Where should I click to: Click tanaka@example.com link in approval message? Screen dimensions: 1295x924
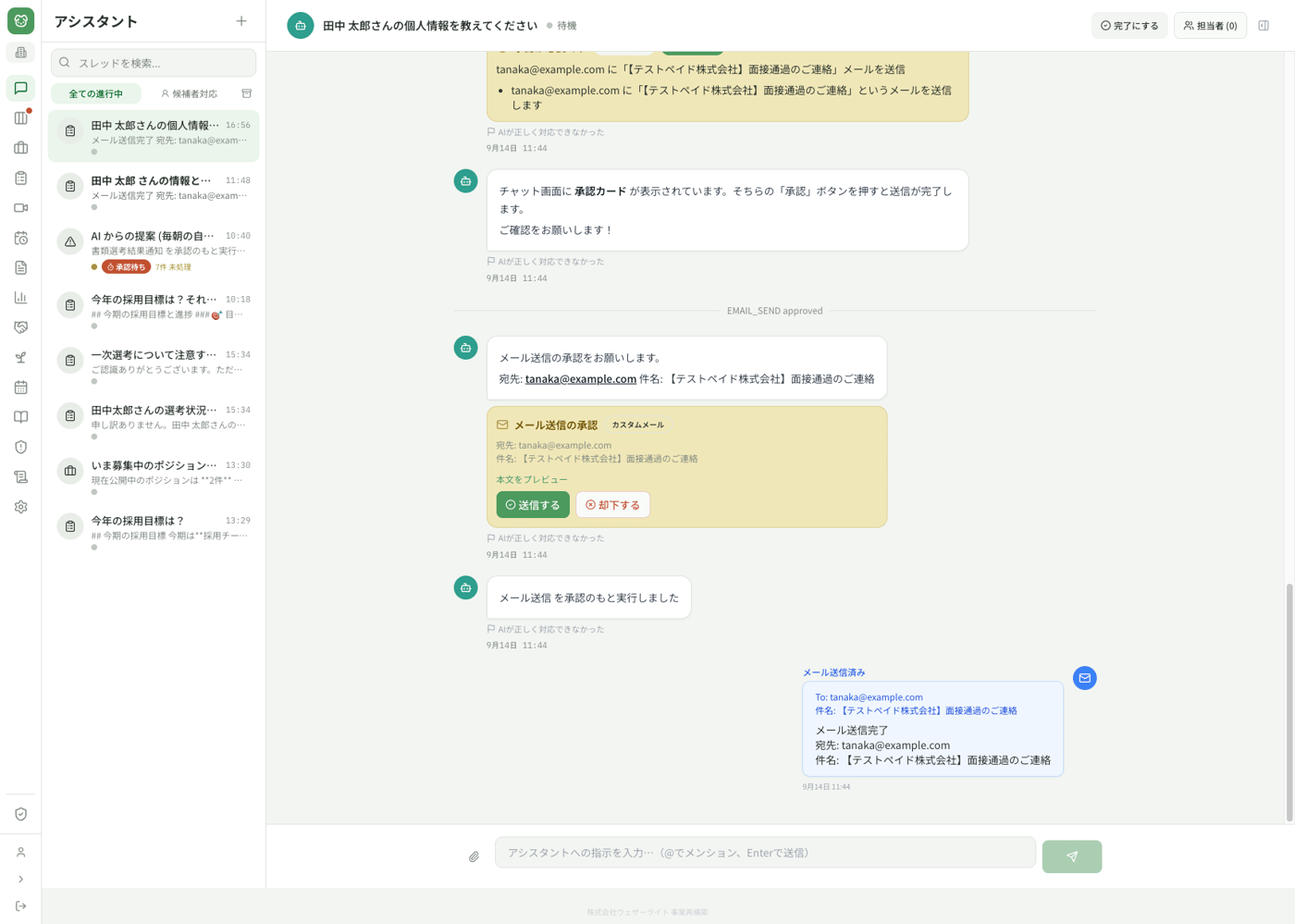[581, 379]
